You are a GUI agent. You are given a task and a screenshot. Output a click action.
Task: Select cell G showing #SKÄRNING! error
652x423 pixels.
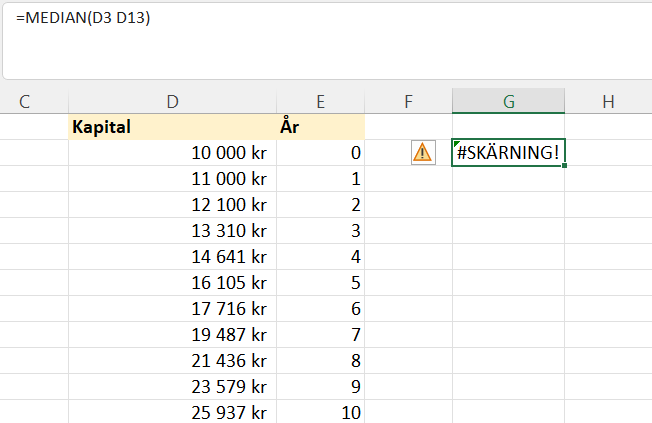[508, 152]
